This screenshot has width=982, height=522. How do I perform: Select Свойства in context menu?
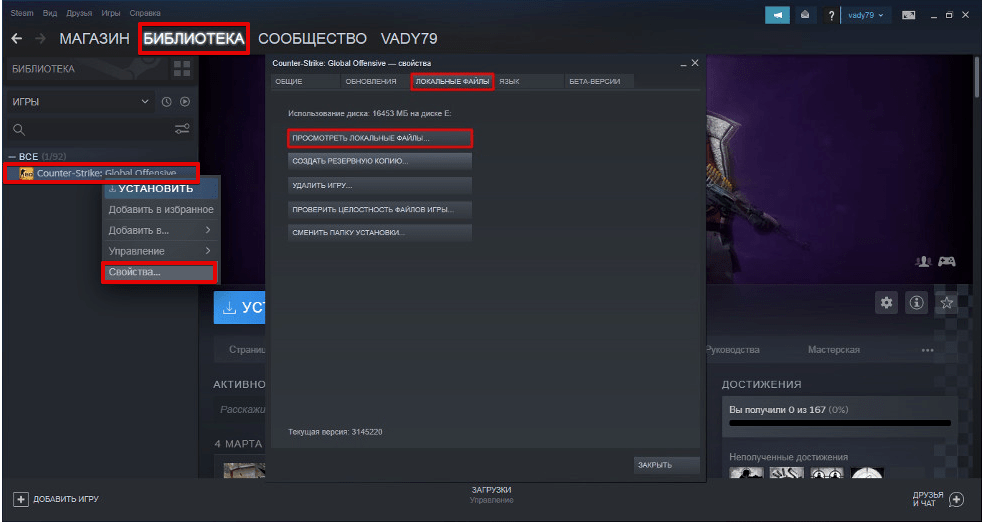pos(159,272)
